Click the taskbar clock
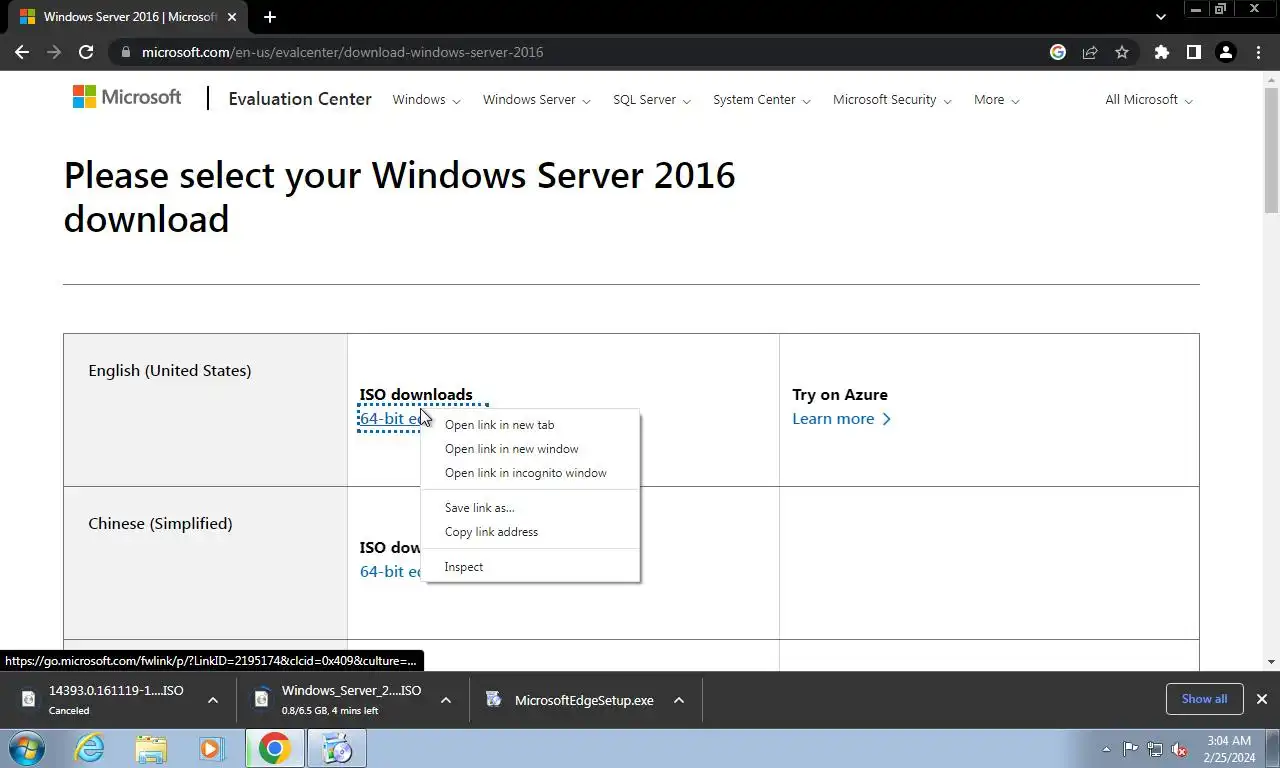Image resolution: width=1280 pixels, height=768 pixels. pos(1229,749)
